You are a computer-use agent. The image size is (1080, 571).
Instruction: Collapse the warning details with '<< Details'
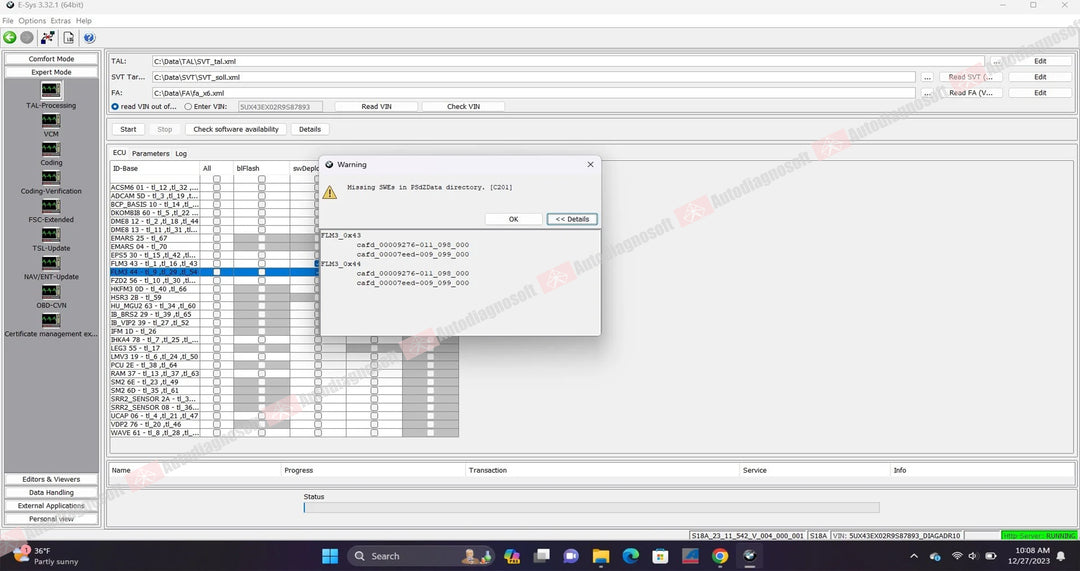click(572, 219)
